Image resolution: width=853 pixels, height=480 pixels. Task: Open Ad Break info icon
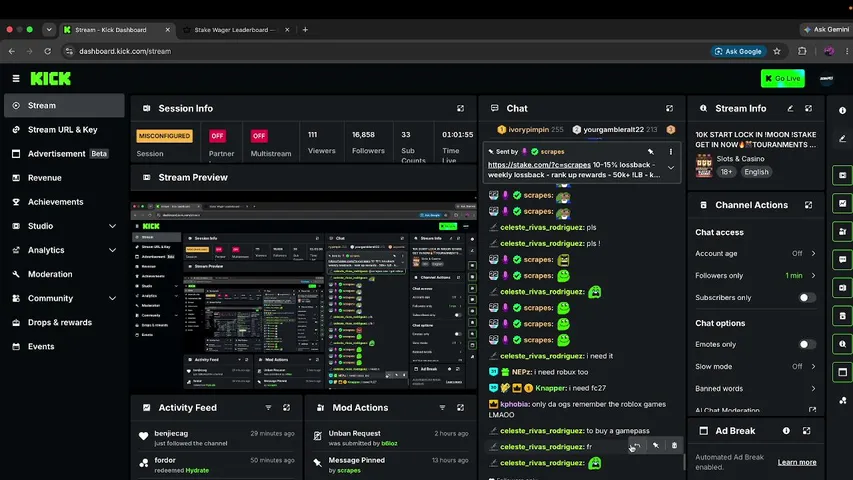(786, 430)
